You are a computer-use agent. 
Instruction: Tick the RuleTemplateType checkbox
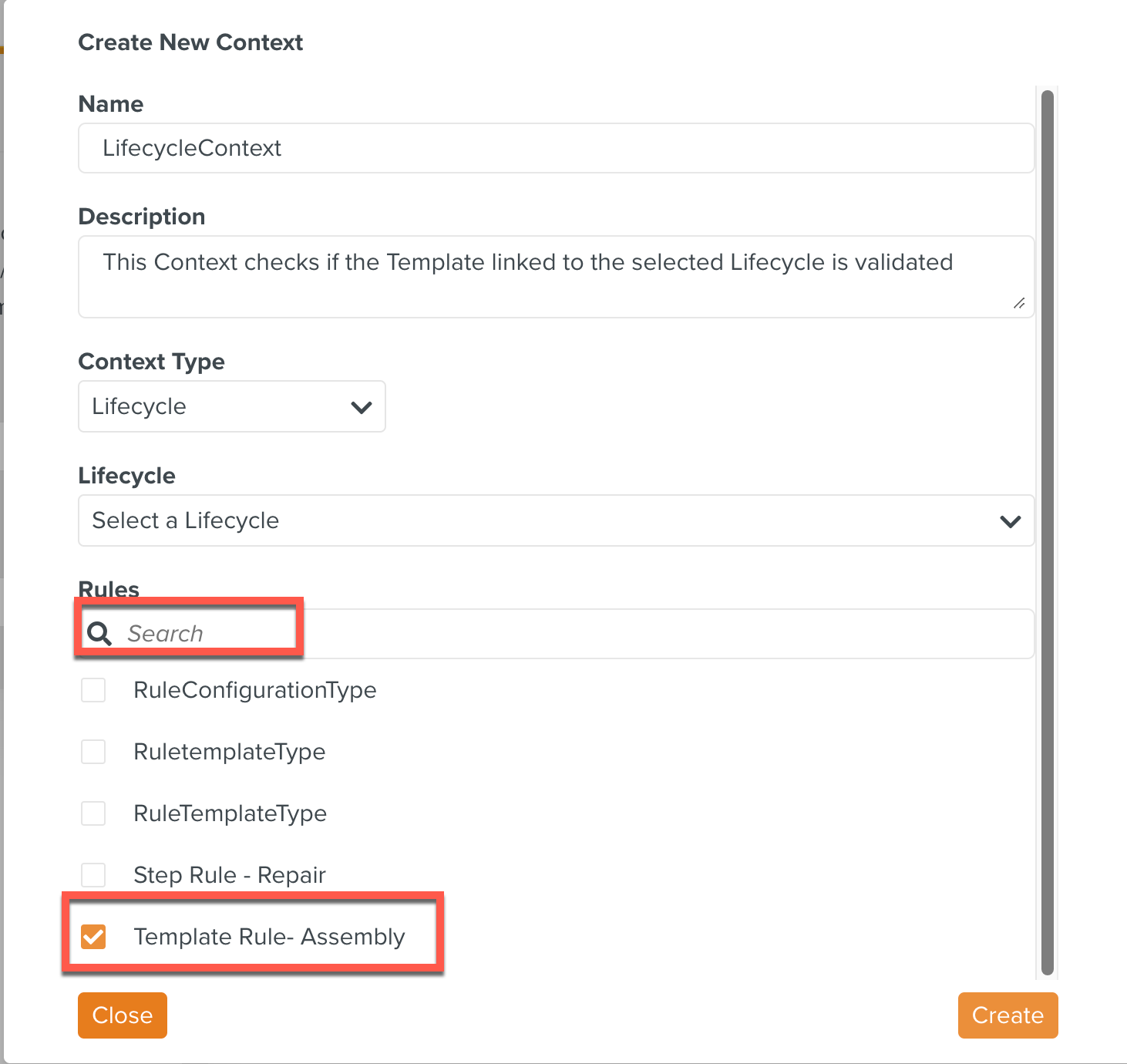93,813
